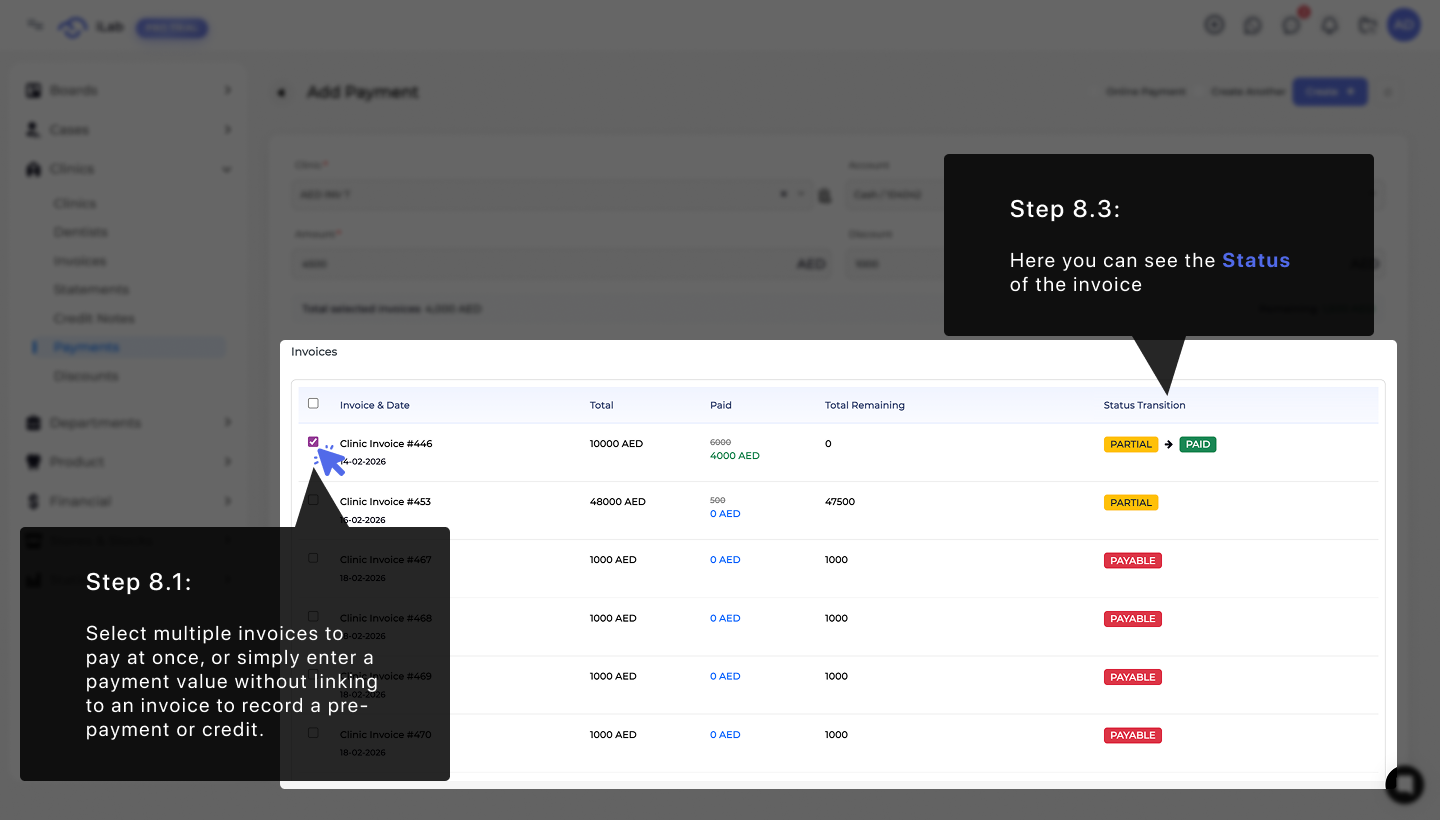1440x820 pixels.
Task: Expand the Cases menu chevron
Action: (x=228, y=130)
